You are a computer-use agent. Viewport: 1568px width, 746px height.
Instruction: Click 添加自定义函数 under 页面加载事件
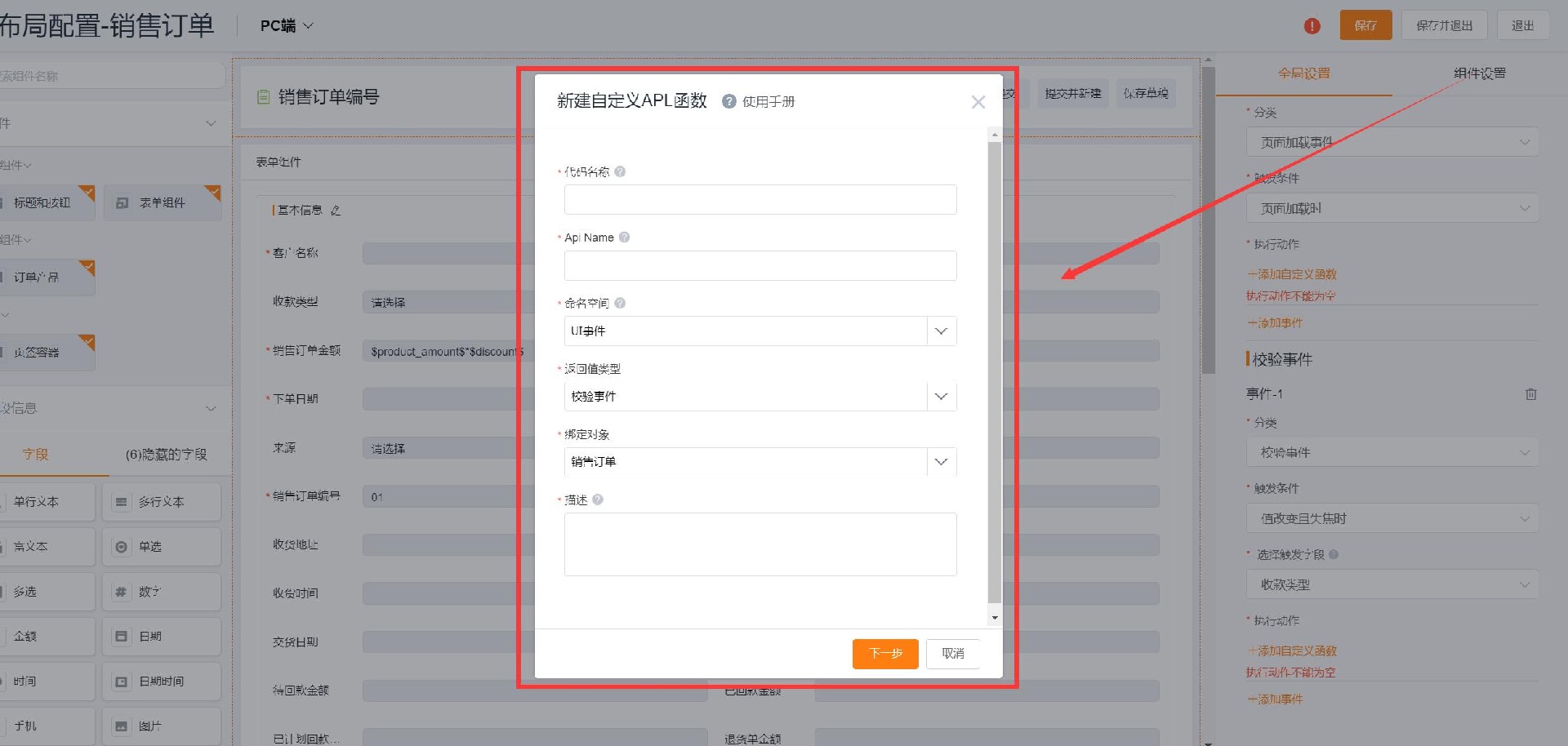click(1291, 274)
